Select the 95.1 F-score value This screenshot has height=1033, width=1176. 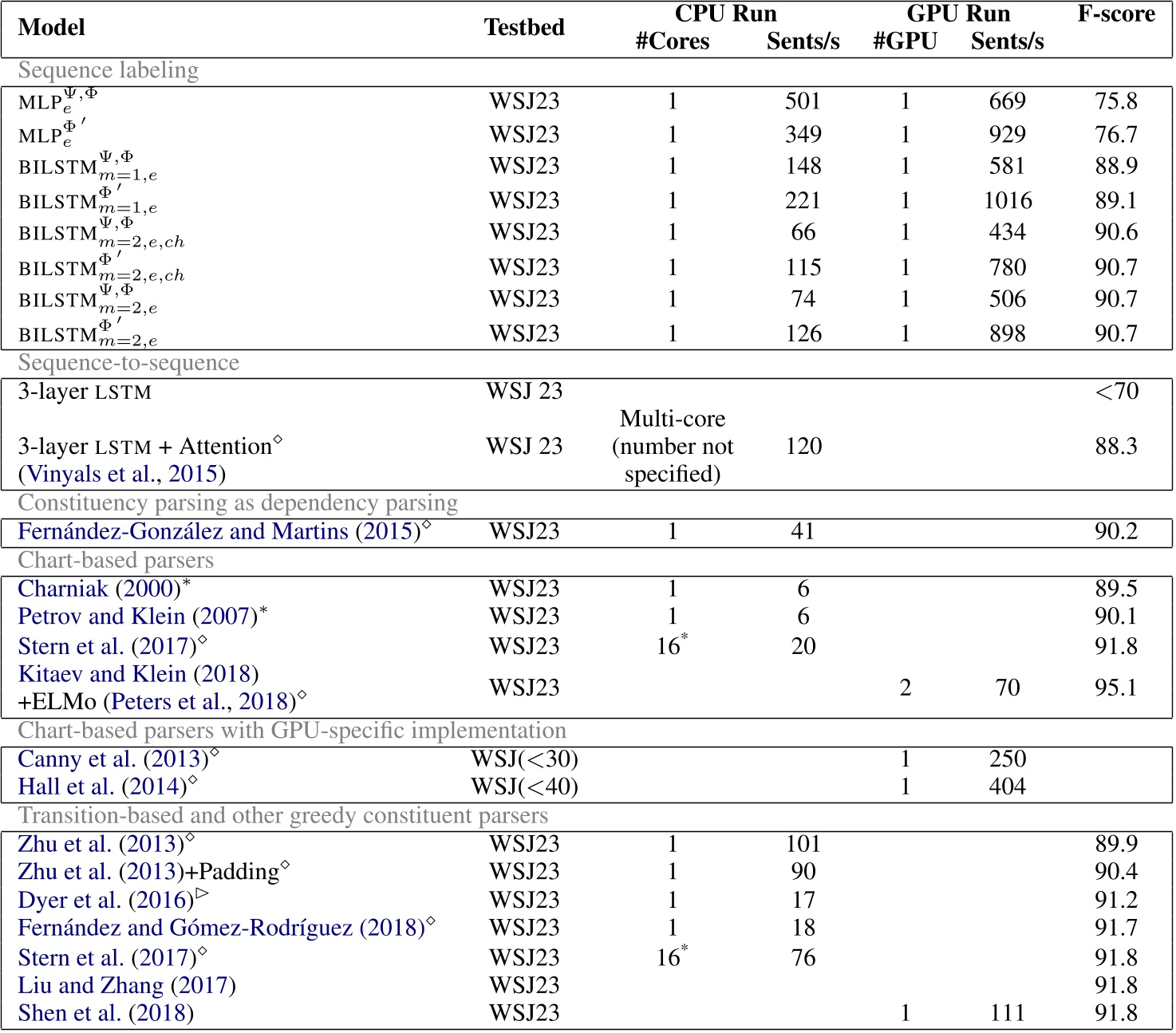pyautogui.click(x=1115, y=688)
